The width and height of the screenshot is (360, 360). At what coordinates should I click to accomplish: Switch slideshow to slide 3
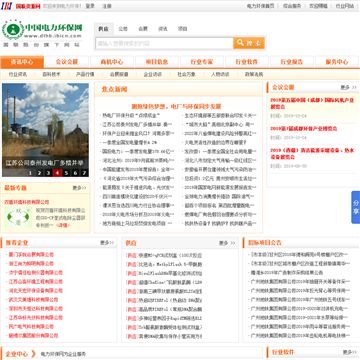[48, 173]
